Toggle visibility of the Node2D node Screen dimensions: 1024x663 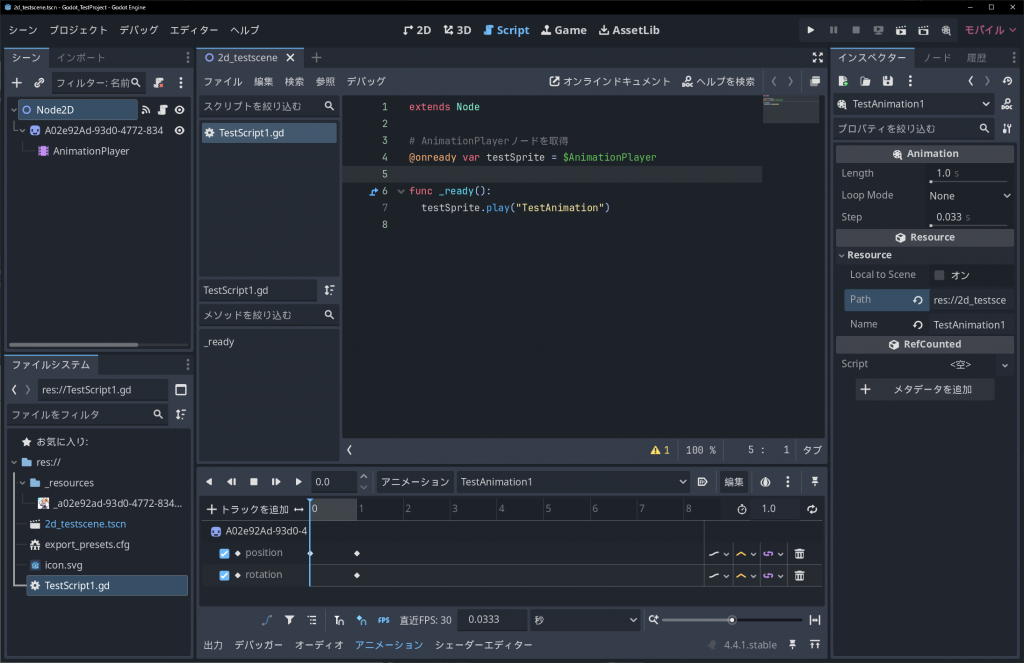[x=180, y=109]
